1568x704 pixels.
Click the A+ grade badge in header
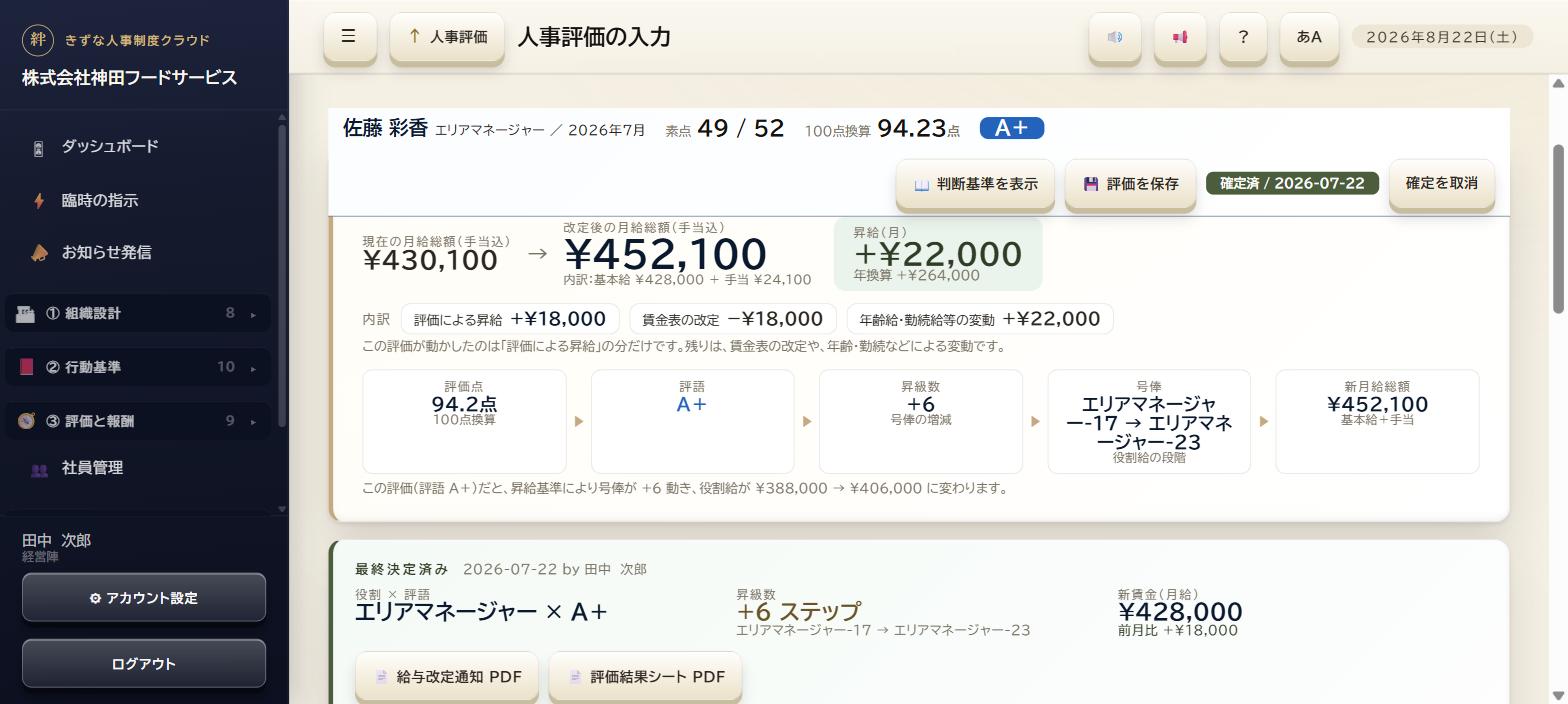point(1011,128)
